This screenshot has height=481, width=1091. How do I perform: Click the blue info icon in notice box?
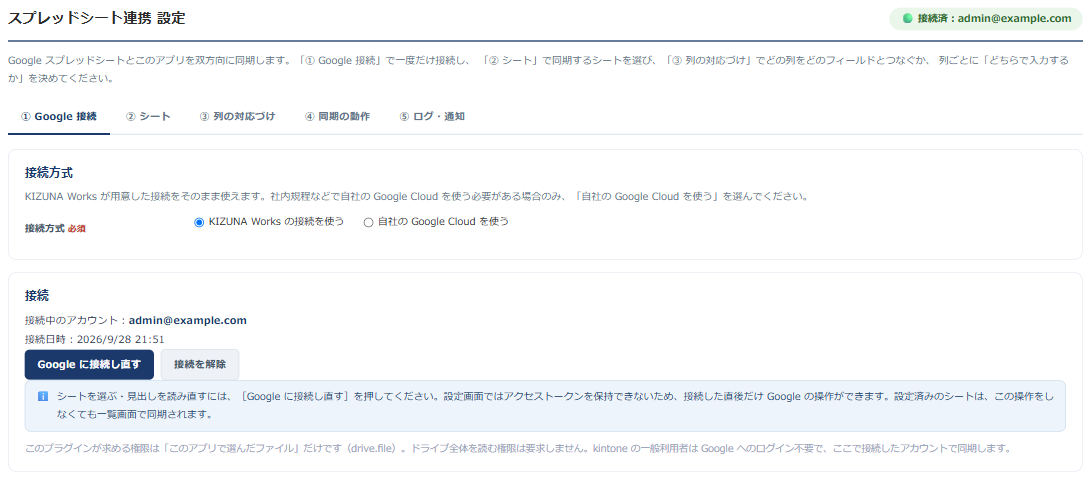coord(42,396)
